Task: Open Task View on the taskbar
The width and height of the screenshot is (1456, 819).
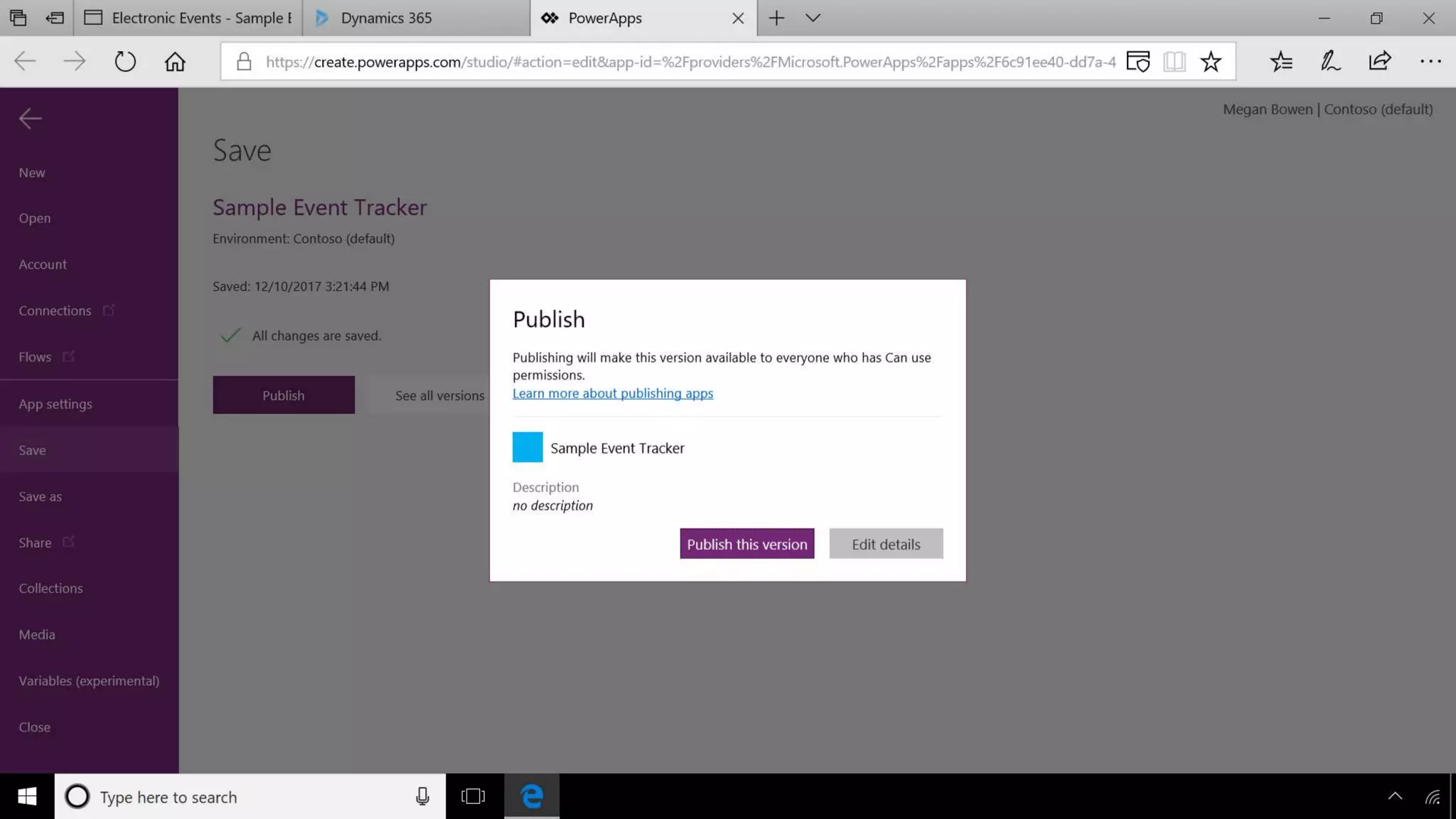Action: point(473,796)
